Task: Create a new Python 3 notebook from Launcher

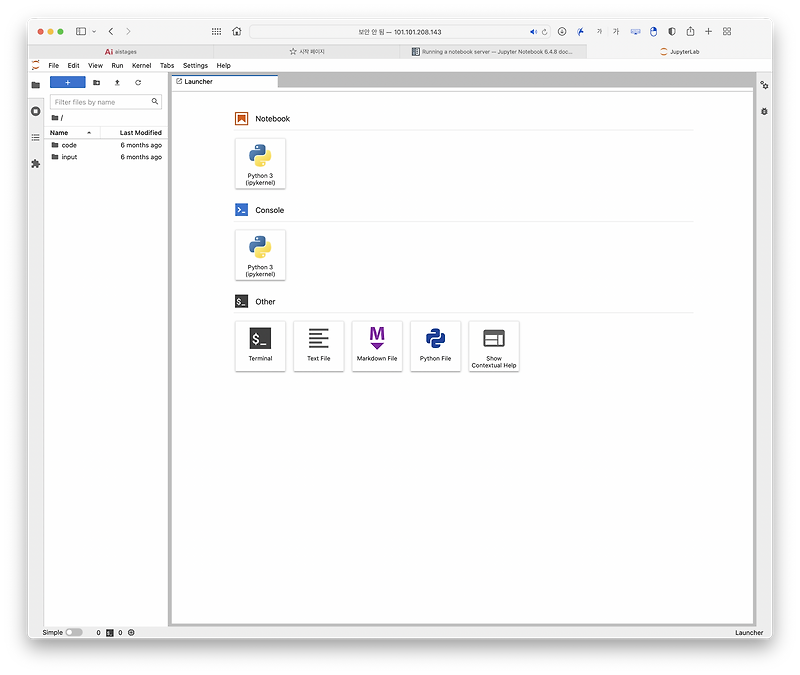Action: [260, 163]
